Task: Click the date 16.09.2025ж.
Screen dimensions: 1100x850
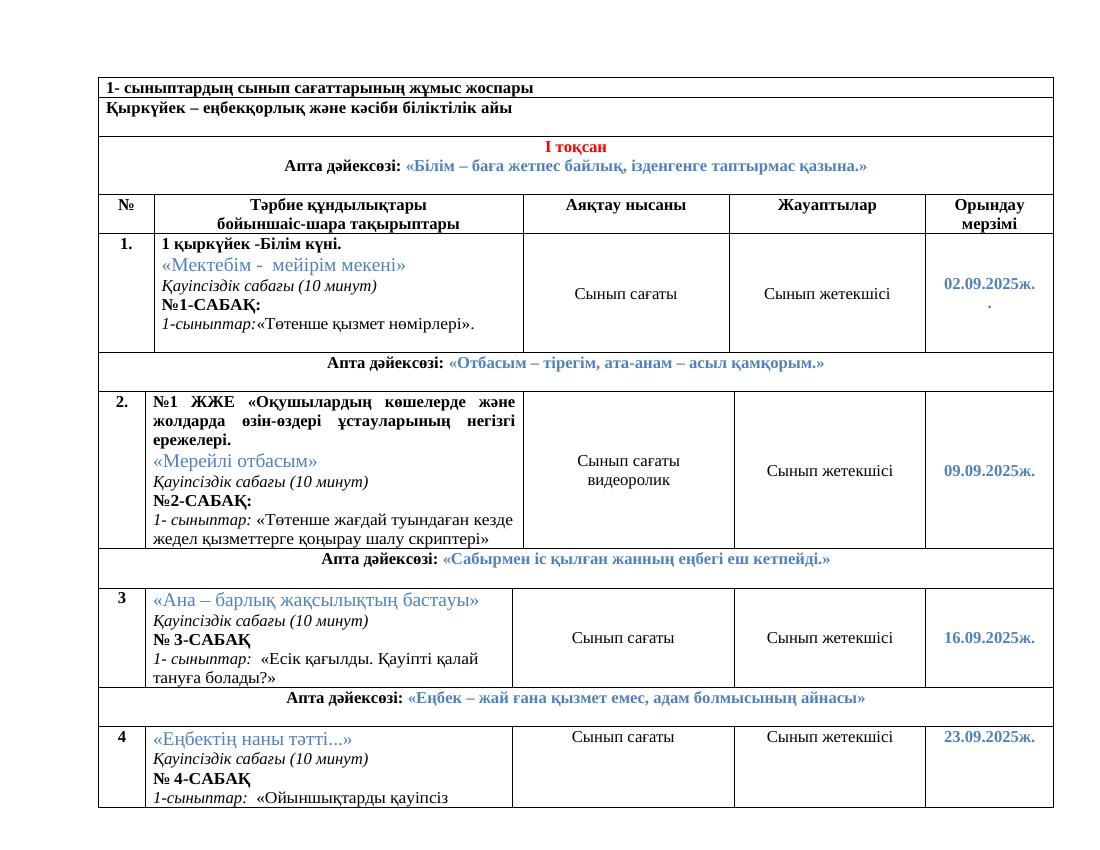Action: click(988, 638)
